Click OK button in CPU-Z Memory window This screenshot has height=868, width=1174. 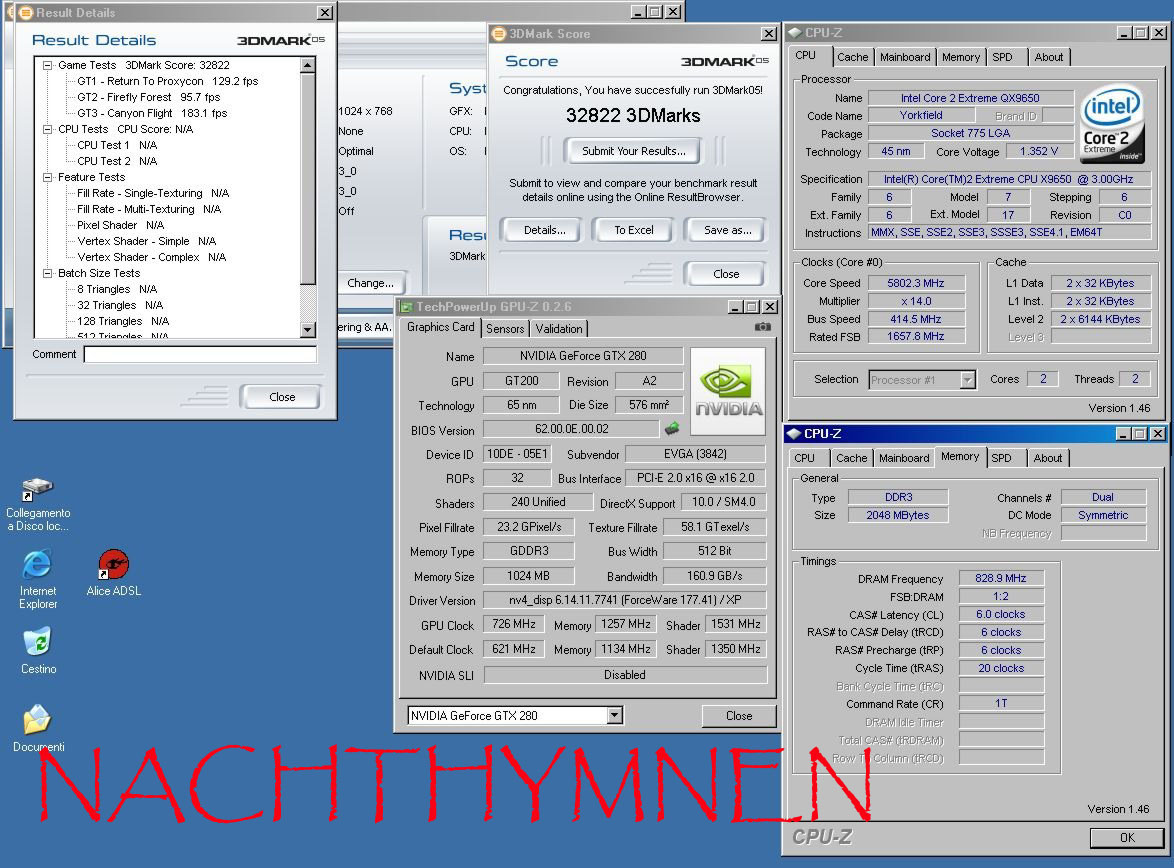(x=1127, y=837)
